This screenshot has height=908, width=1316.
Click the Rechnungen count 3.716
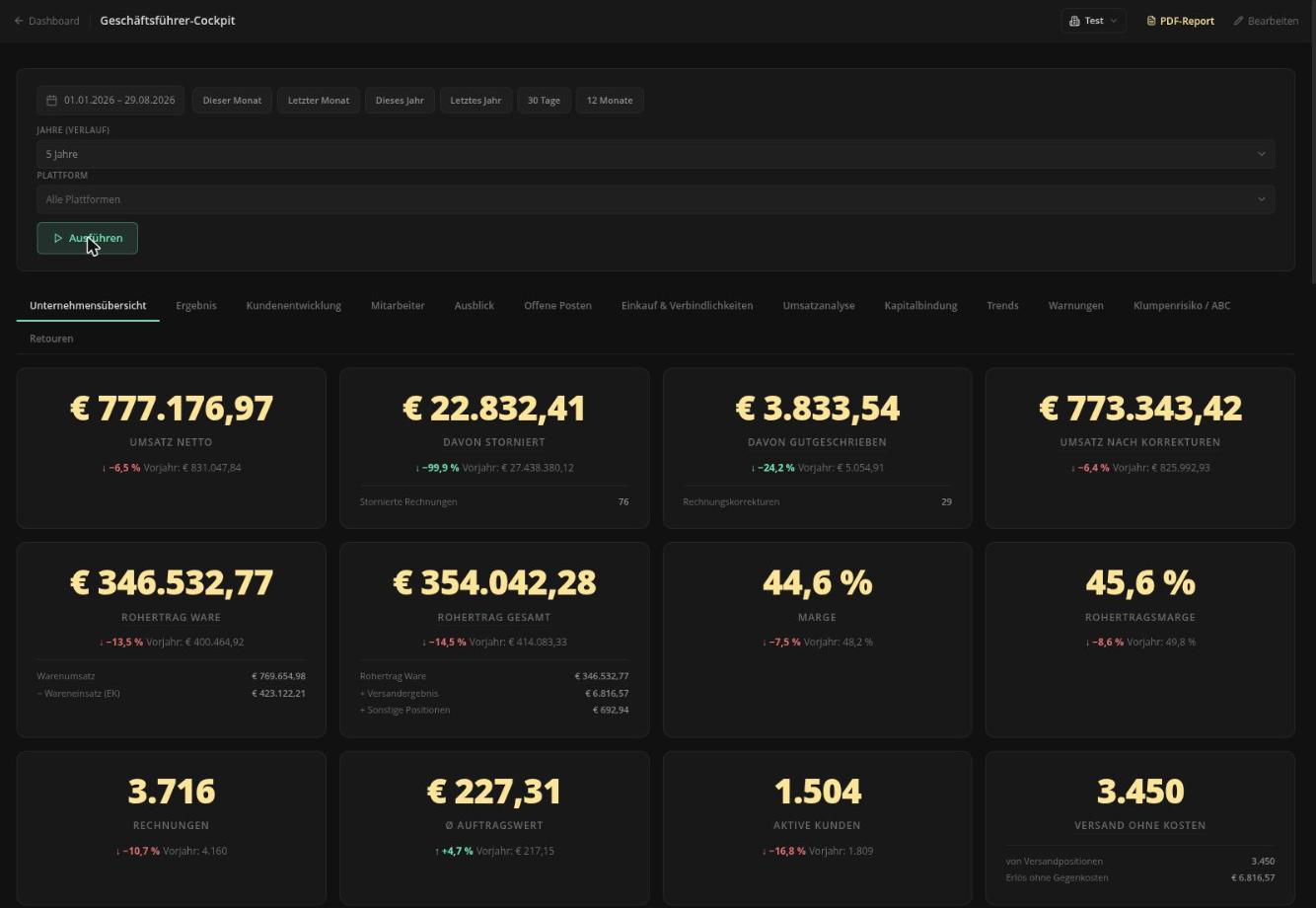(172, 792)
